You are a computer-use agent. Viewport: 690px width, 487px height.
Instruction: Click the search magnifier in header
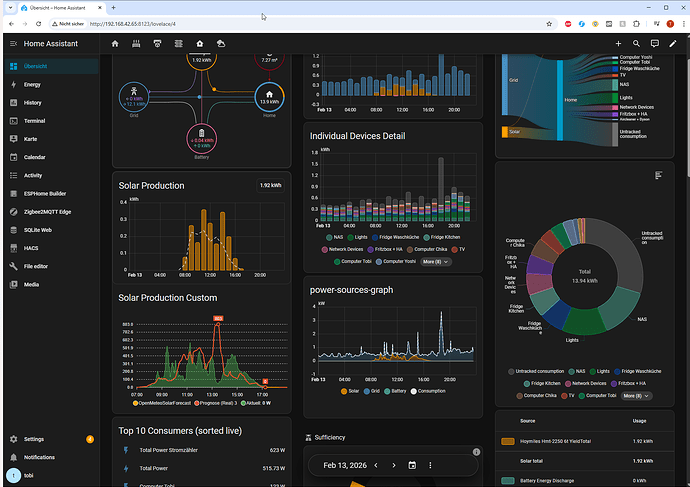[x=636, y=44]
